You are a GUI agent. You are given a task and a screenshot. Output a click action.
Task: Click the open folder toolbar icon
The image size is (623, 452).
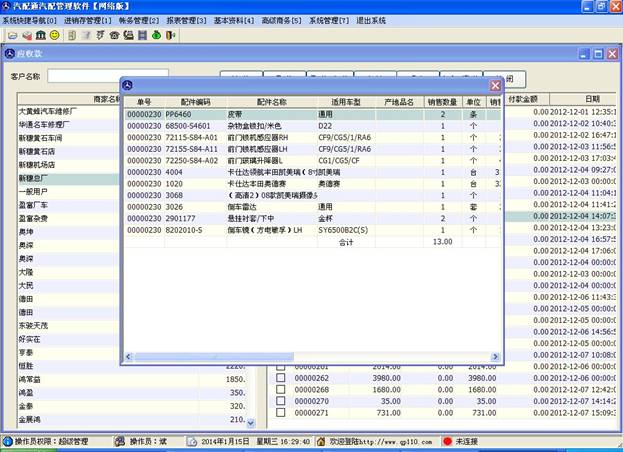coord(10,35)
